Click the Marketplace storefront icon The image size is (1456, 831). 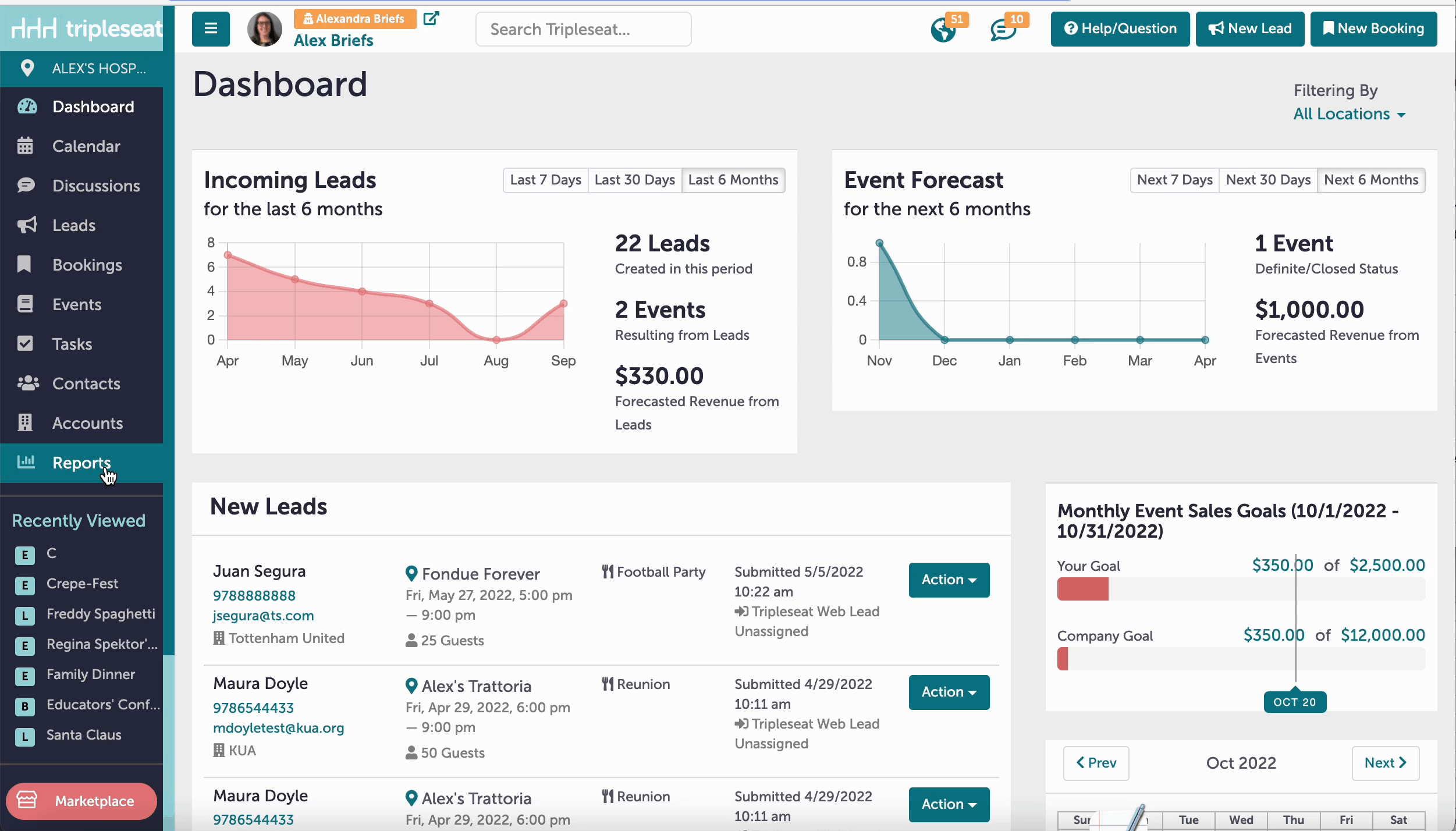27,800
